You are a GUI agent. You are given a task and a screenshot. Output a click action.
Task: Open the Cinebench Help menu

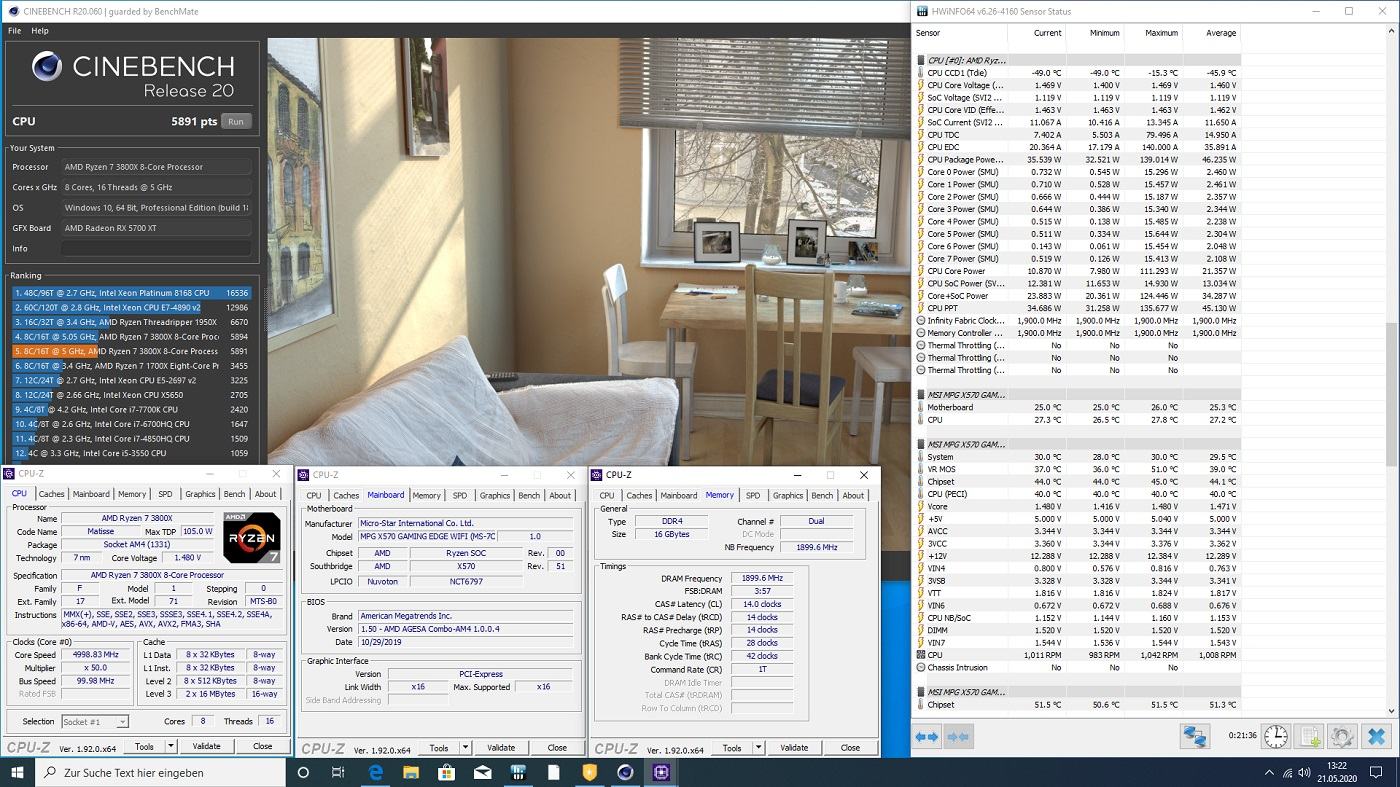coord(40,31)
